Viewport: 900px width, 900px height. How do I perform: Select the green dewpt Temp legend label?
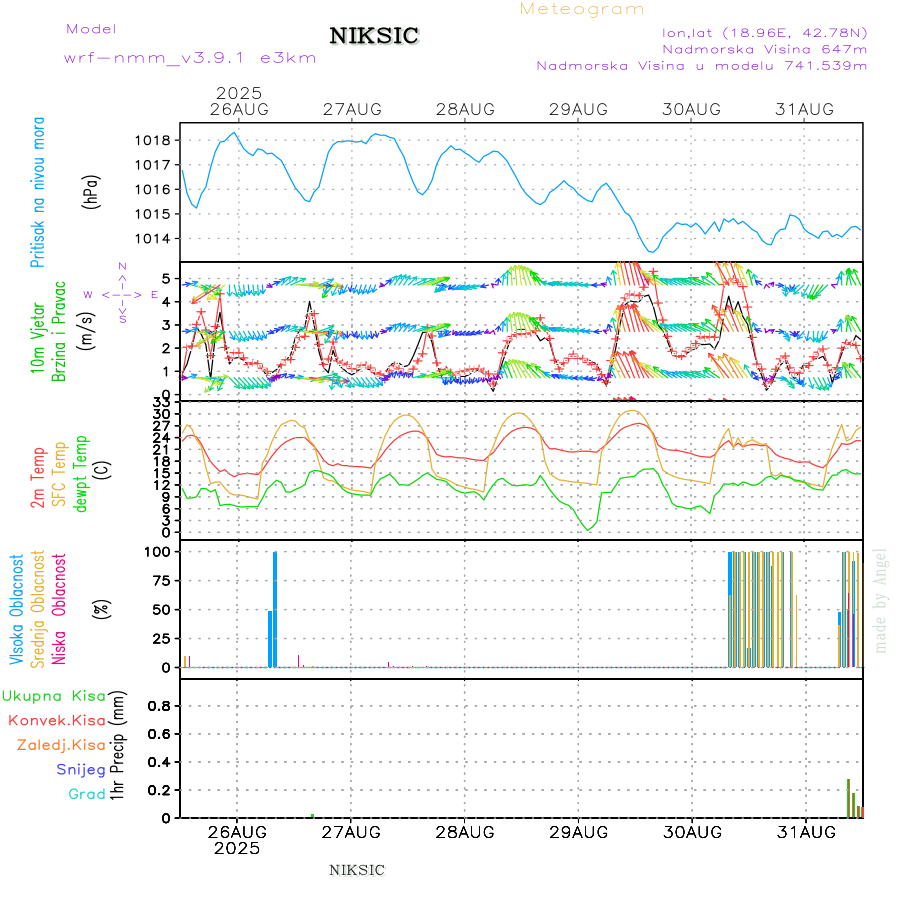pyautogui.click(x=82, y=472)
